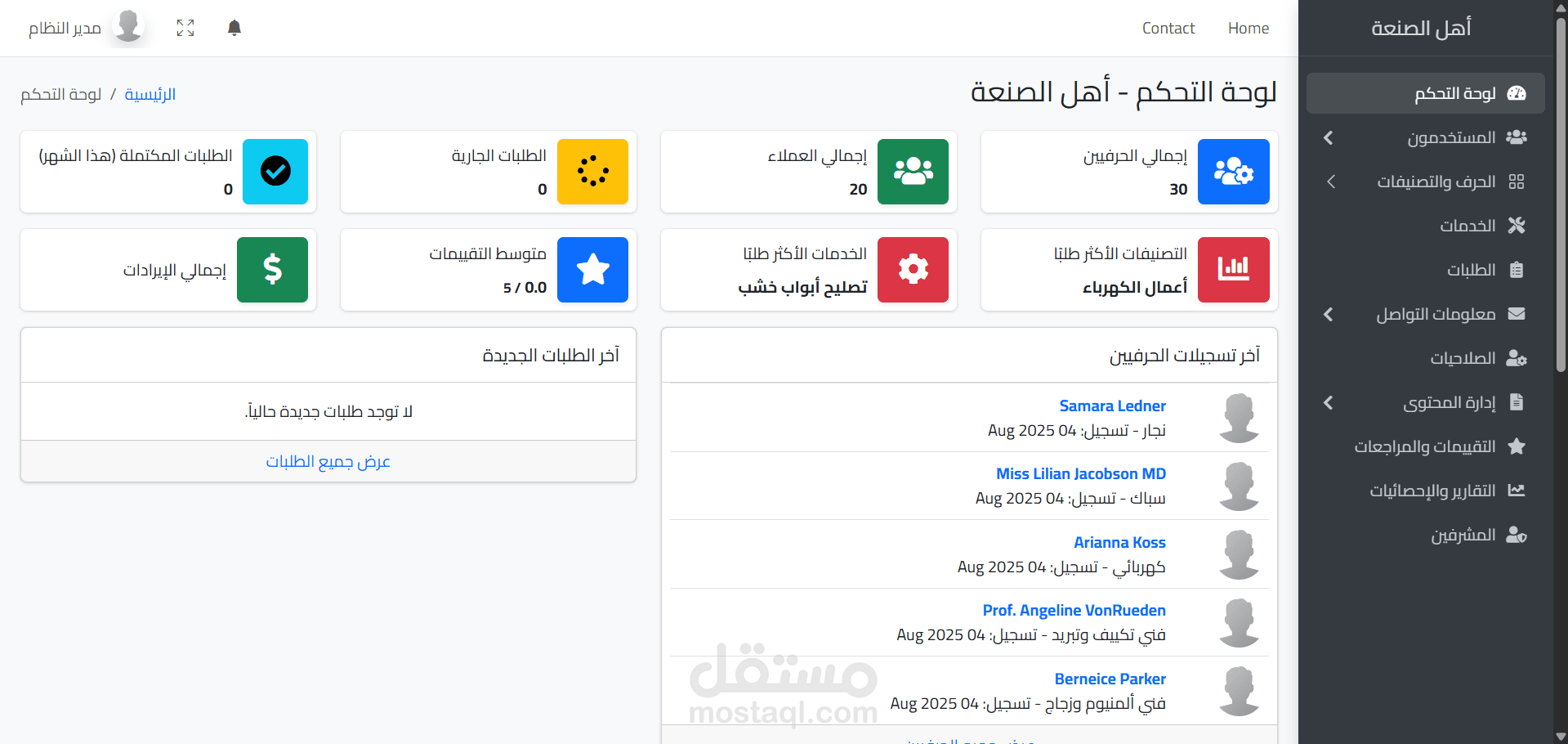Click the آخر تسجيلات الحرفيين card header

click(969, 355)
